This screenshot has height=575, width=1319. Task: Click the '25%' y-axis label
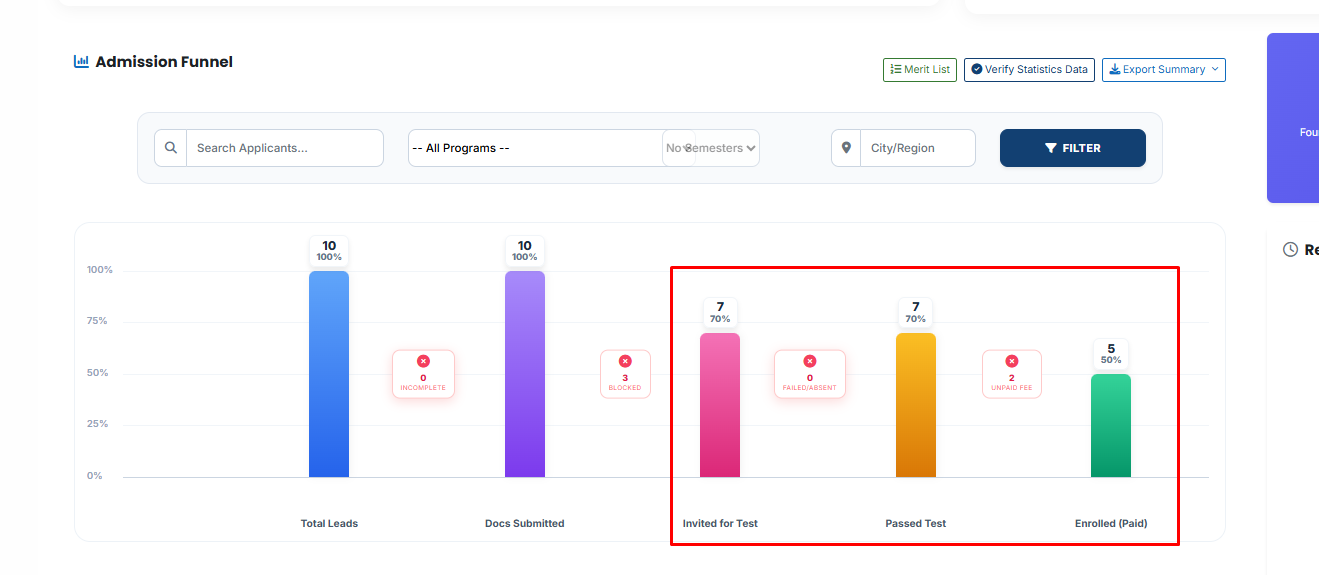(x=97, y=424)
